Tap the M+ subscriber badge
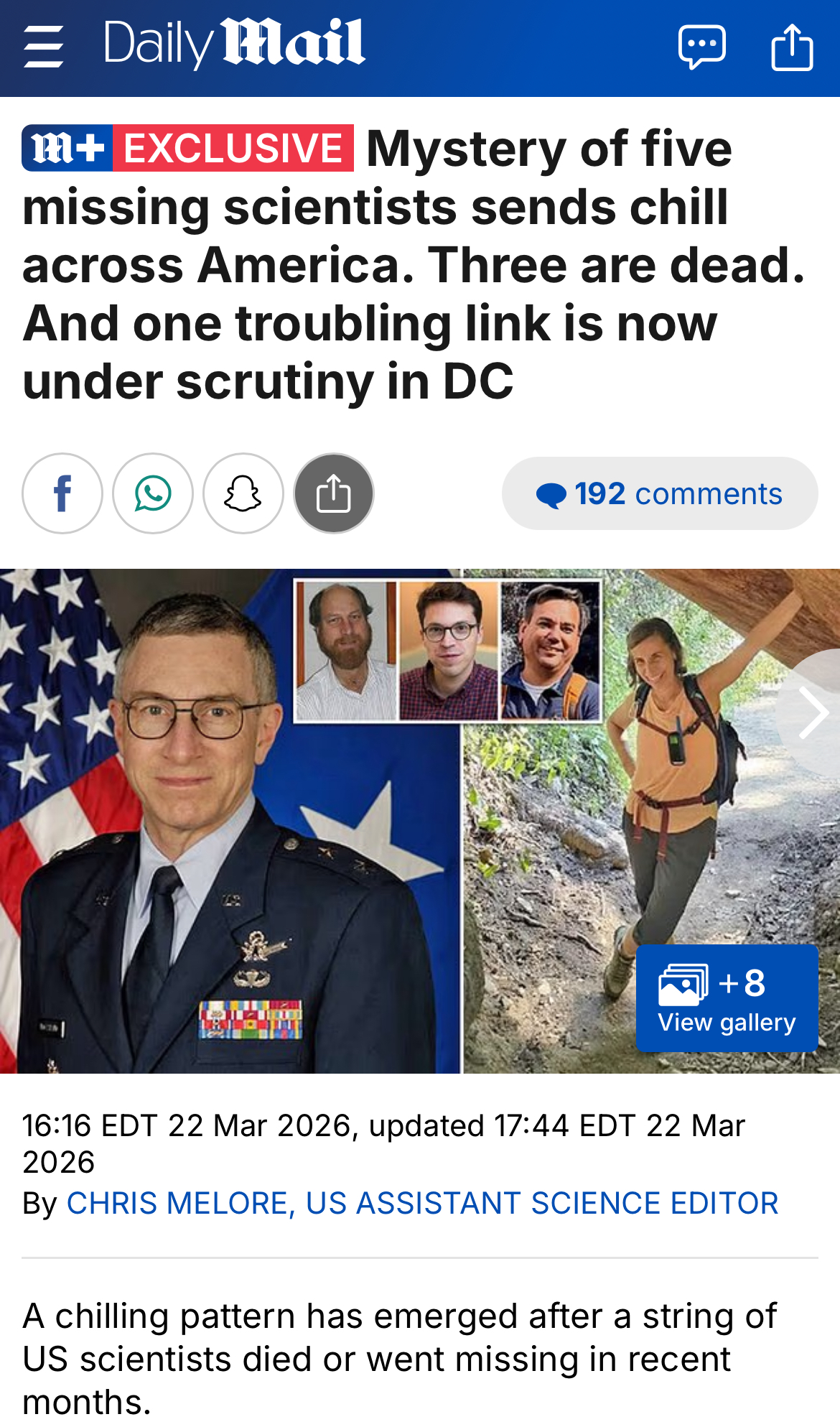 67,148
